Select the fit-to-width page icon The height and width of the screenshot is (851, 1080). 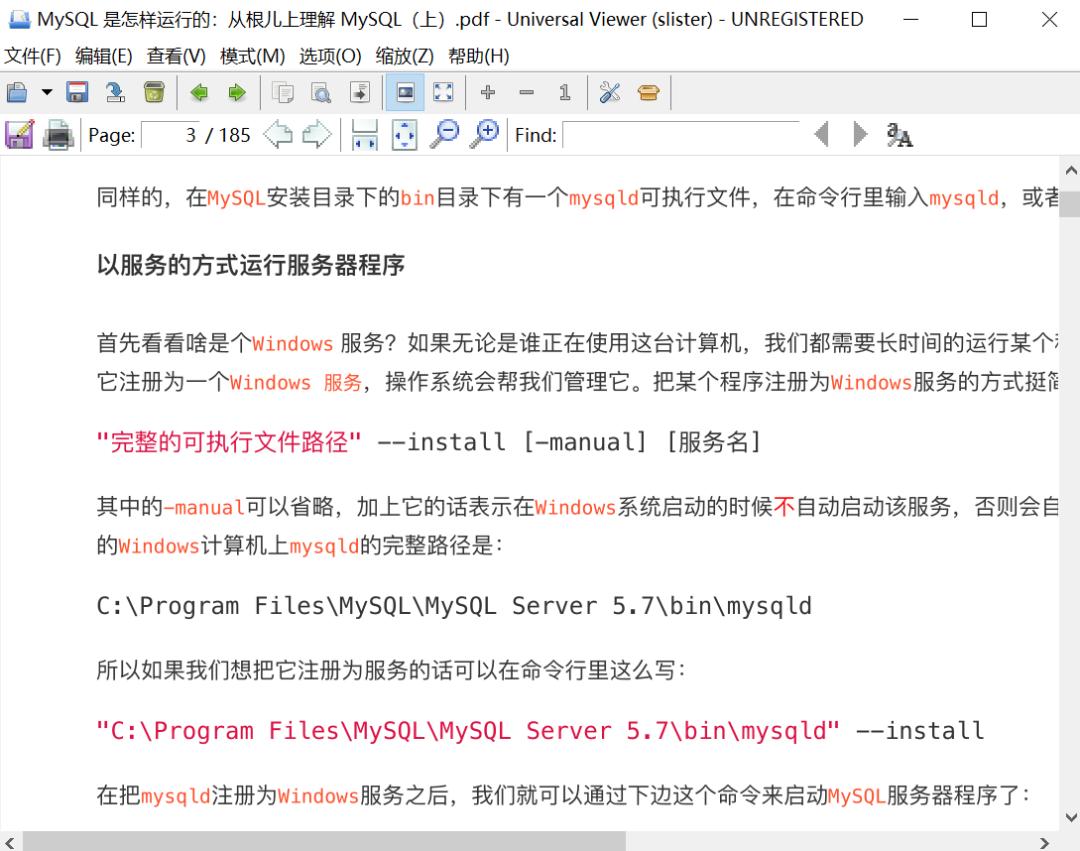coord(364,134)
